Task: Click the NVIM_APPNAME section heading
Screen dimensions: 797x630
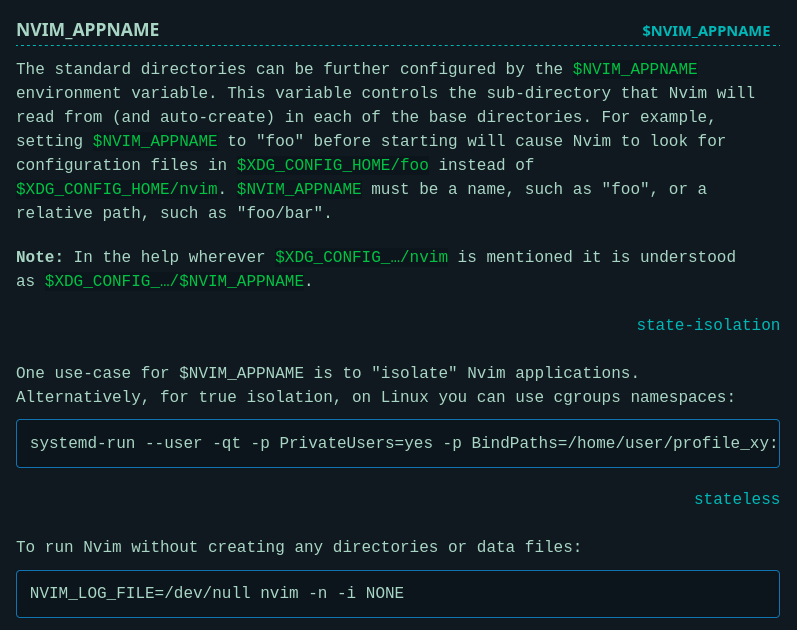Action: point(87,30)
